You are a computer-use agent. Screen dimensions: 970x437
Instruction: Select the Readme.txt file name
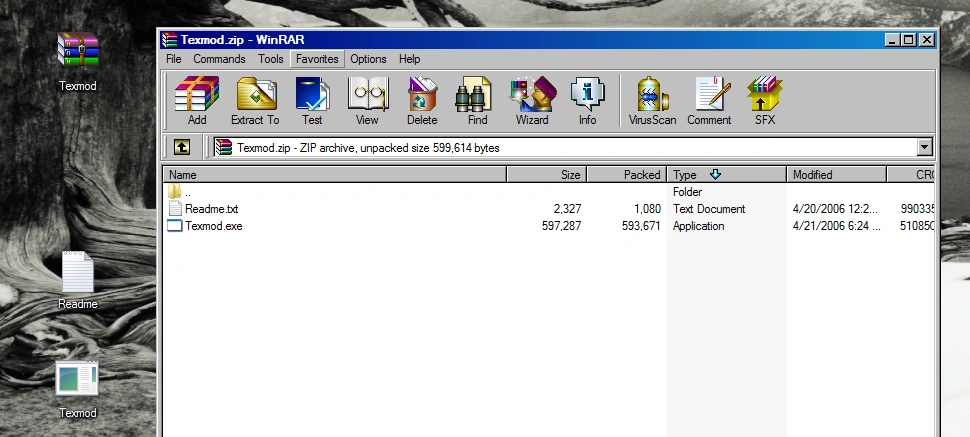[x=212, y=209]
